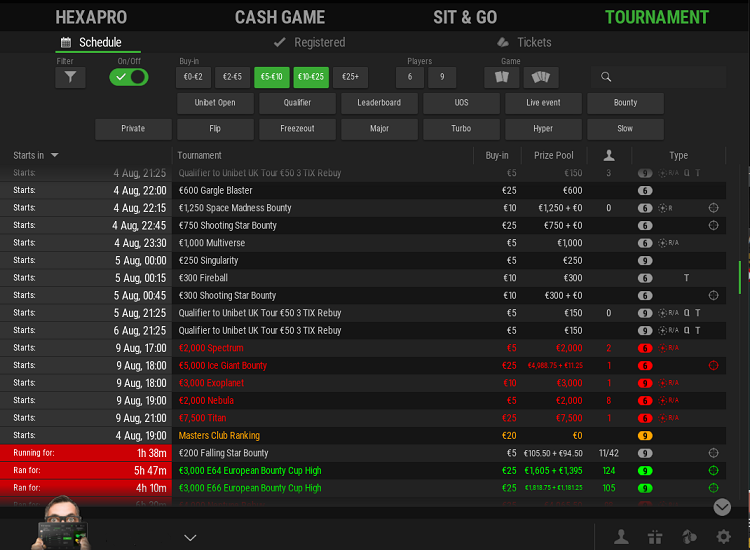
Task: Sort by players count person icon
Action: pyautogui.click(x=609, y=155)
